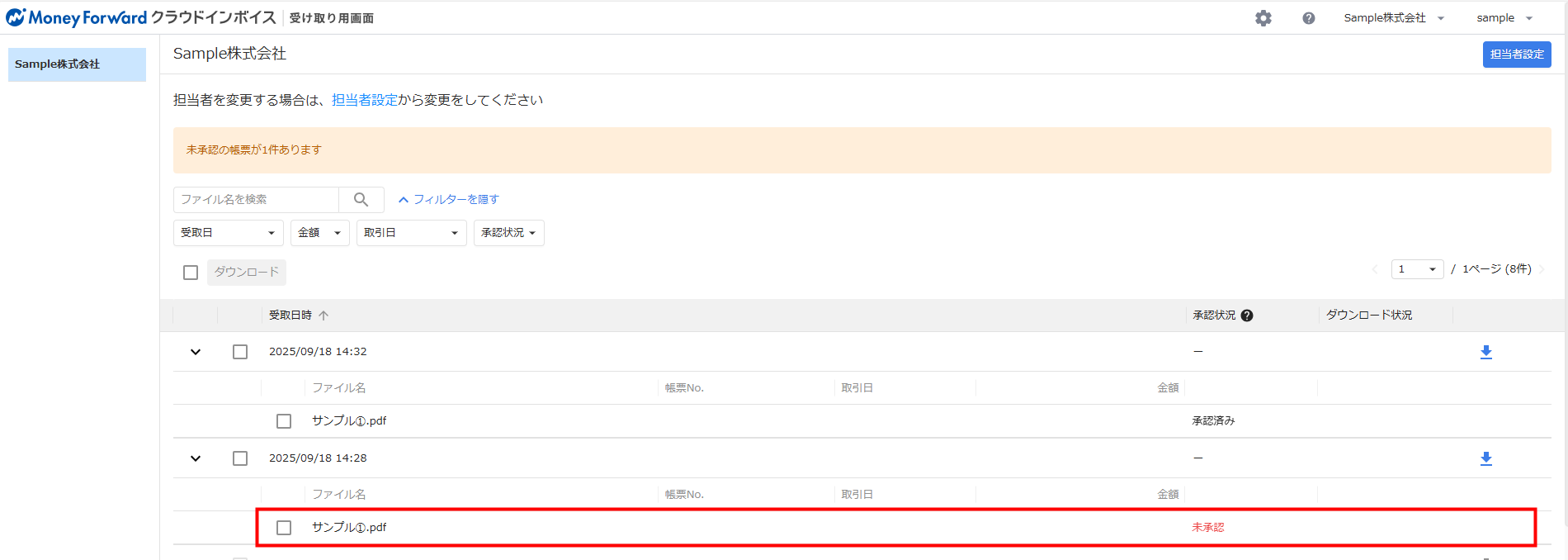Open the page number selector

click(1416, 269)
